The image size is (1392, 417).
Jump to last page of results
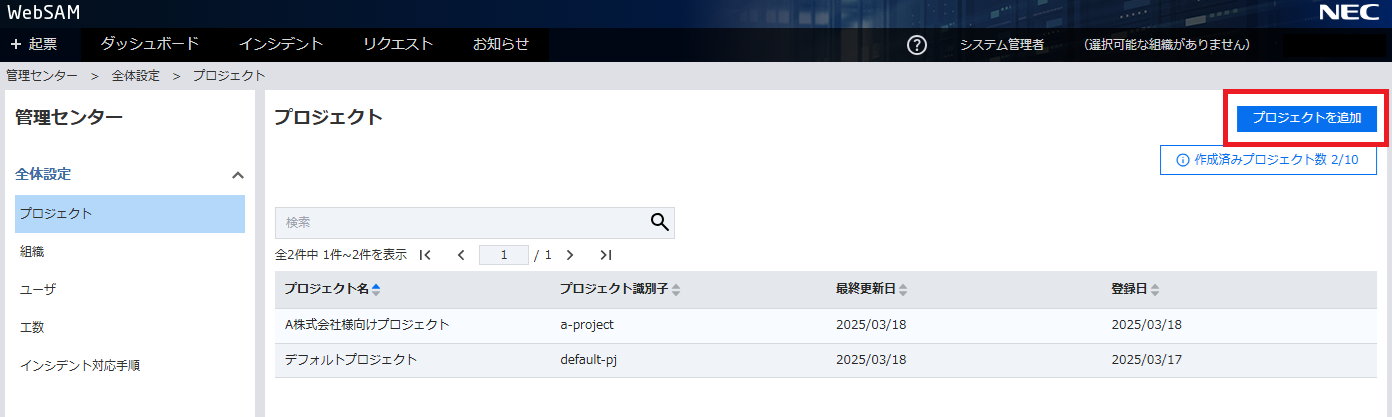tap(605, 255)
